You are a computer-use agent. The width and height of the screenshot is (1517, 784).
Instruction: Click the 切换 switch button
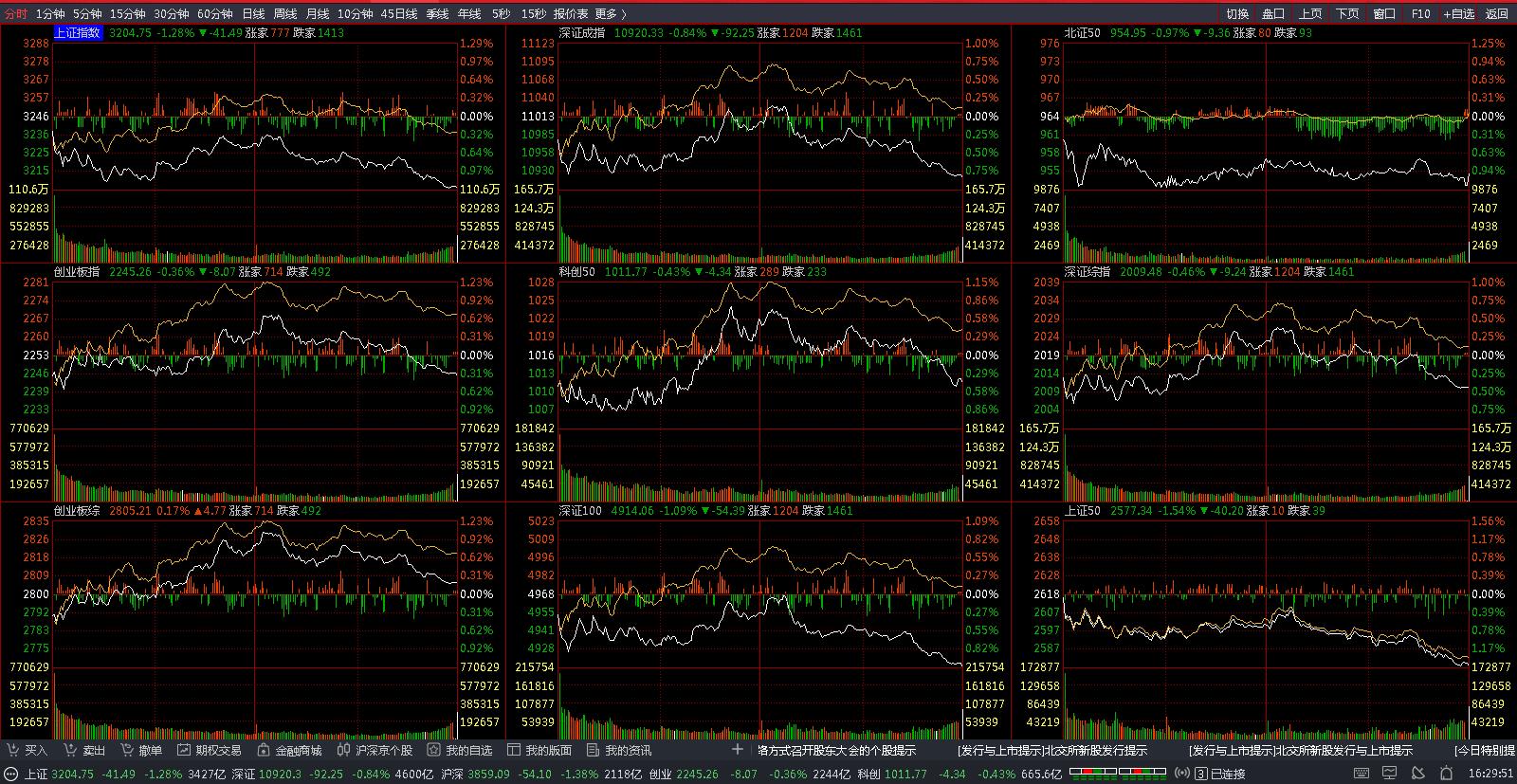(1237, 14)
